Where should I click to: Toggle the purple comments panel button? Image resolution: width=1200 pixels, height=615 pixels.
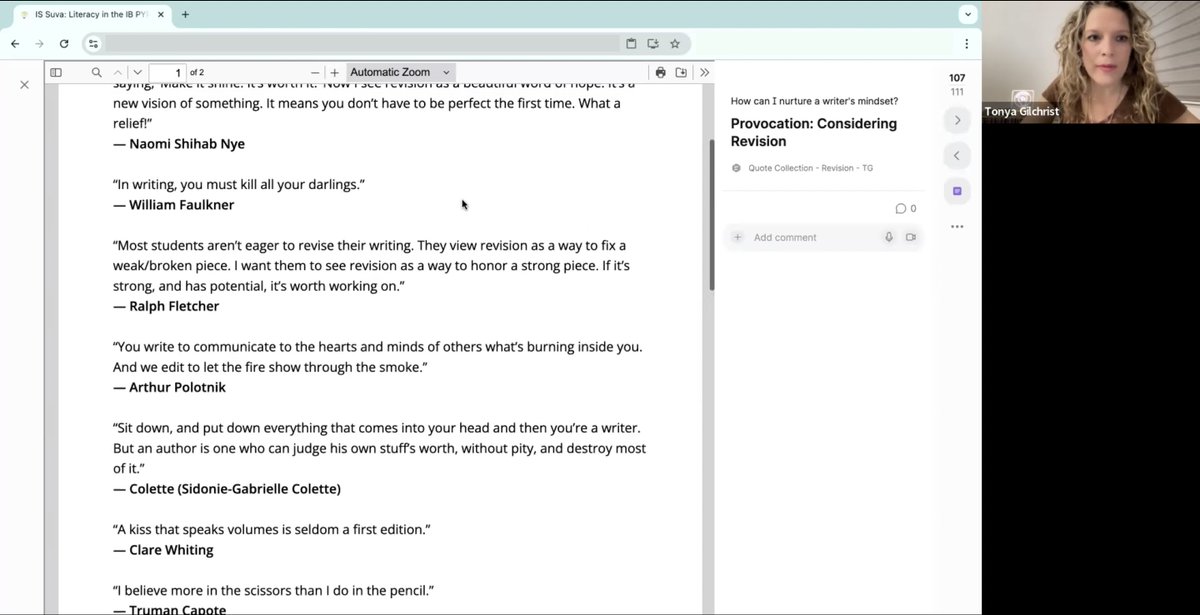click(x=957, y=190)
